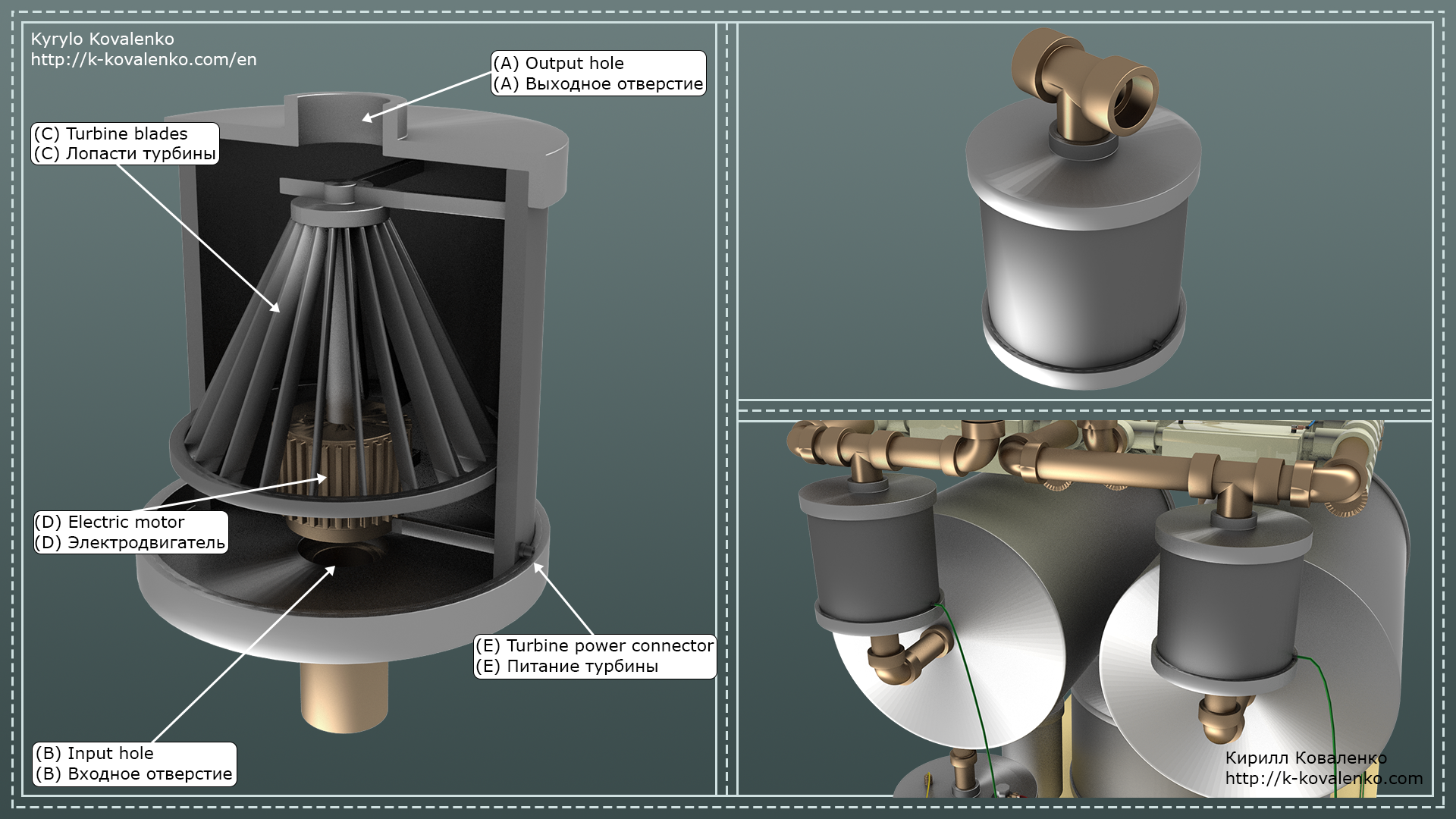This screenshot has width=1456, height=819.
Task: Click the (C) Turbine blades label
Action: click(x=125, y=143)
